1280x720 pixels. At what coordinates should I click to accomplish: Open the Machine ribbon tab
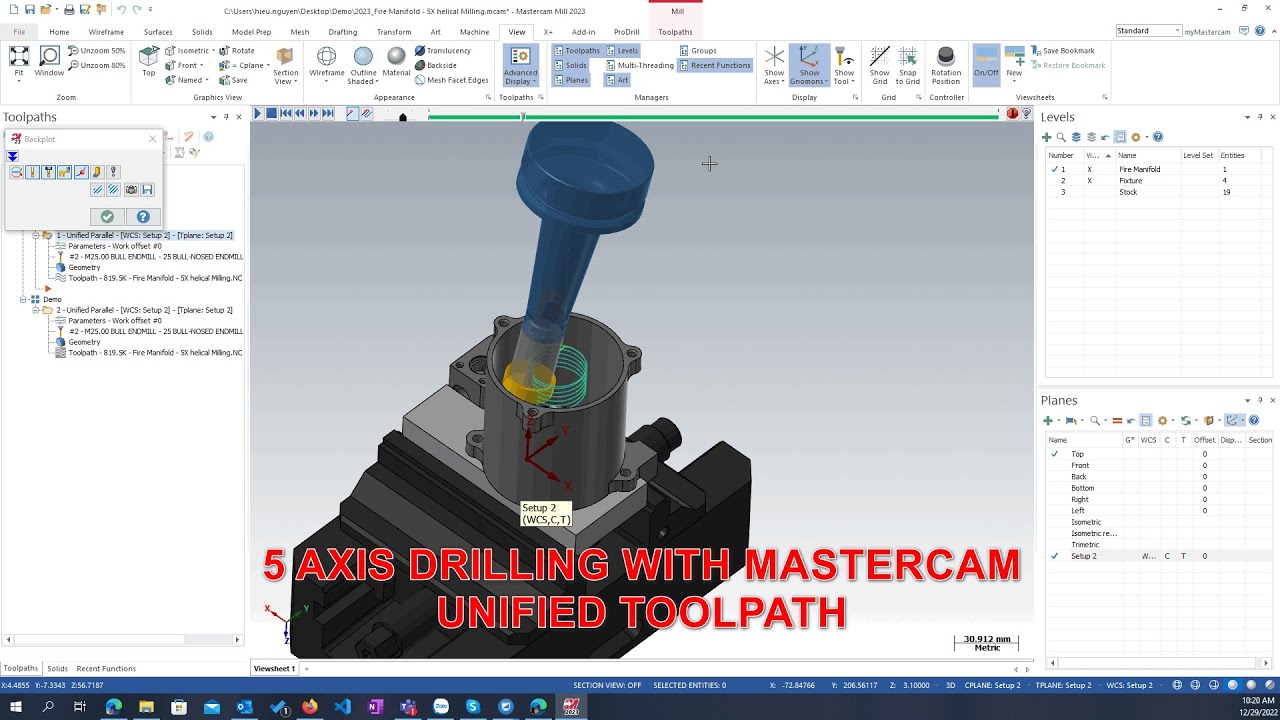point(474,32)
